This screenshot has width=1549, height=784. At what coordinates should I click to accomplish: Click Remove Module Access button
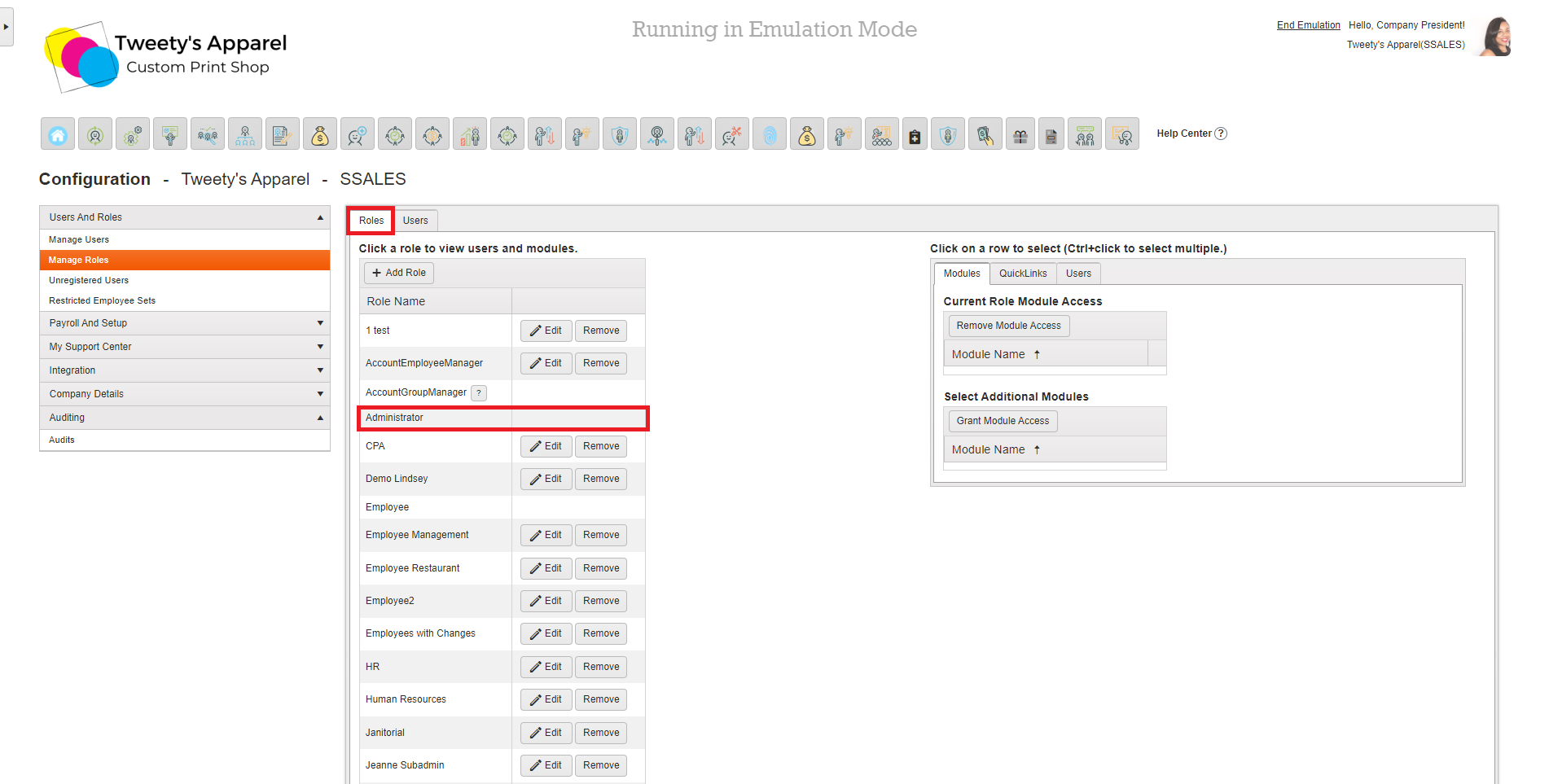pos(1008,326)
